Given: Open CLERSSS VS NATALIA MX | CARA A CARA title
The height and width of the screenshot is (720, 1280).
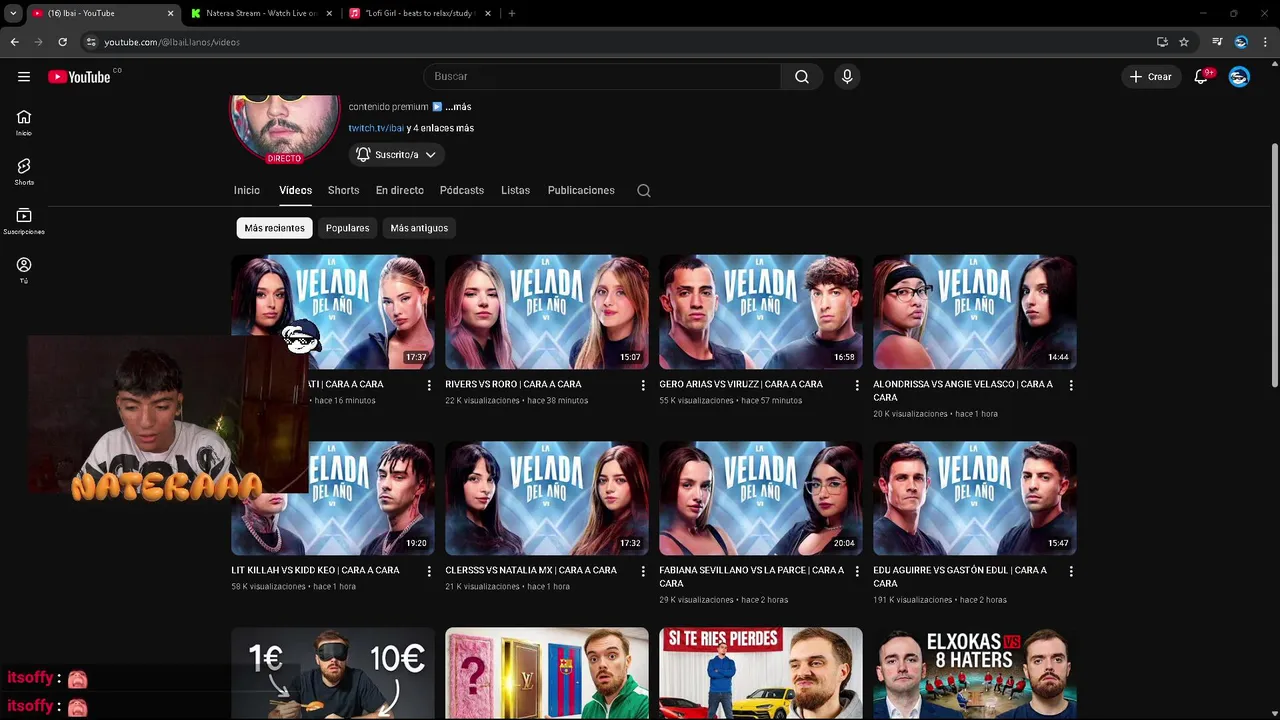Looking at the screenshot, I should pyautogui.click(x=531, y=570).
